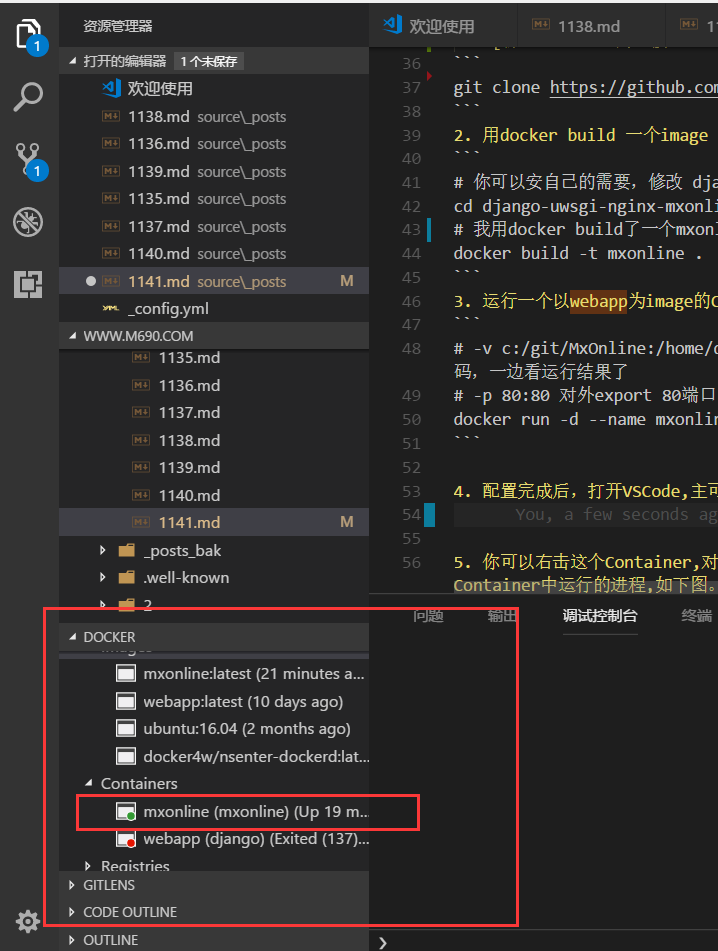Open the github.com link on line 37
Image resolution: width=718 pixels, height=951 pixels.
click(634, 87)
